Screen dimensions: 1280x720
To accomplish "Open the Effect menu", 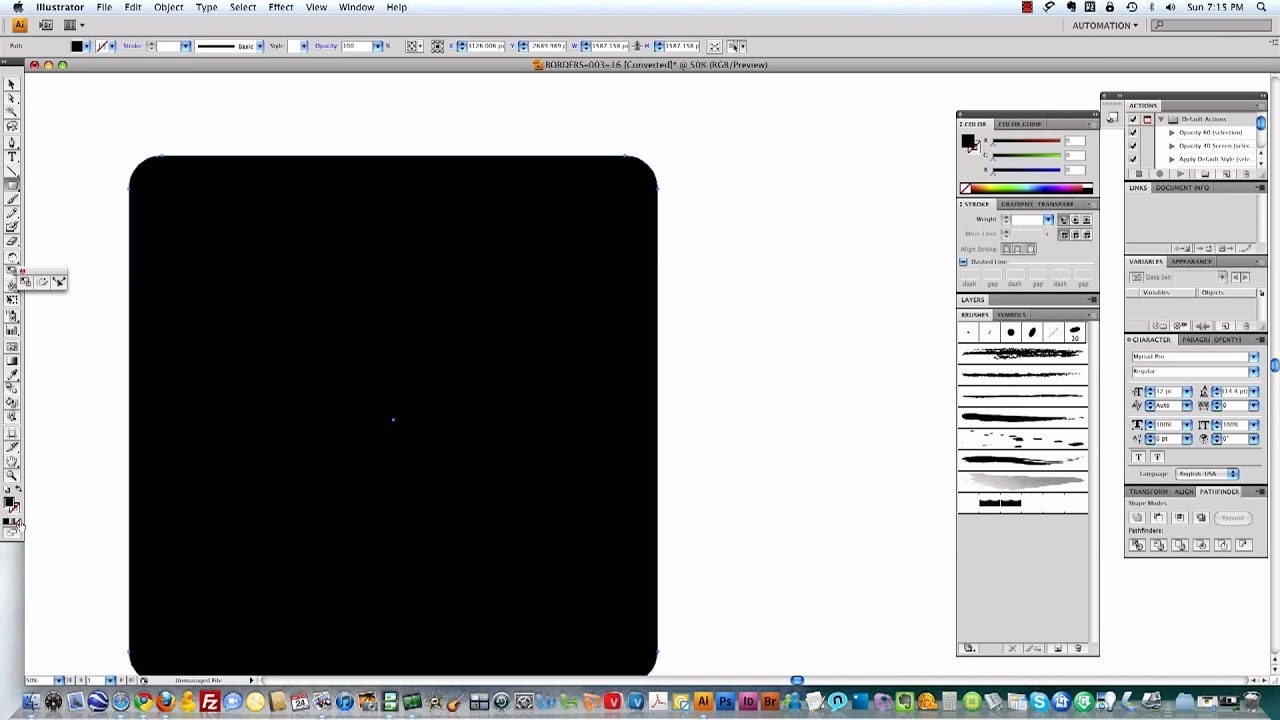I will tap(281, 7).
